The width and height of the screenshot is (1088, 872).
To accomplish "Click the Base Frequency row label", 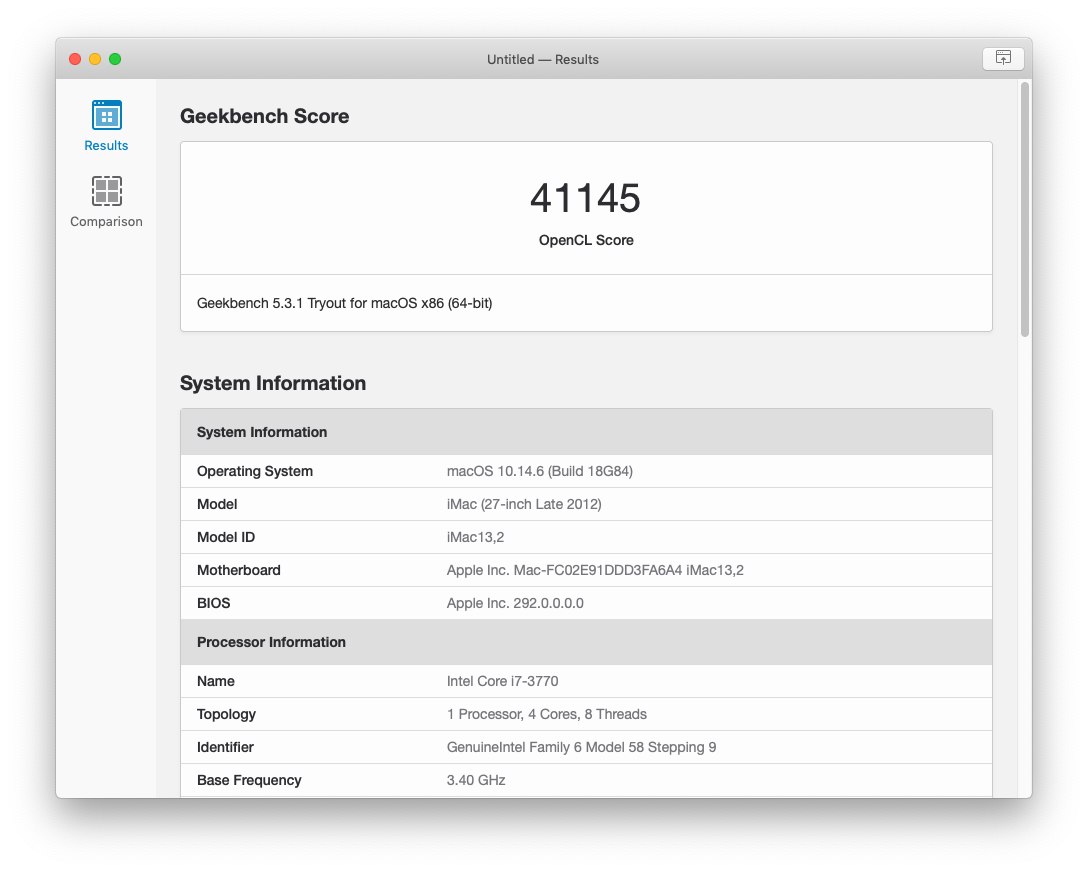I will [x=249, y=780].
